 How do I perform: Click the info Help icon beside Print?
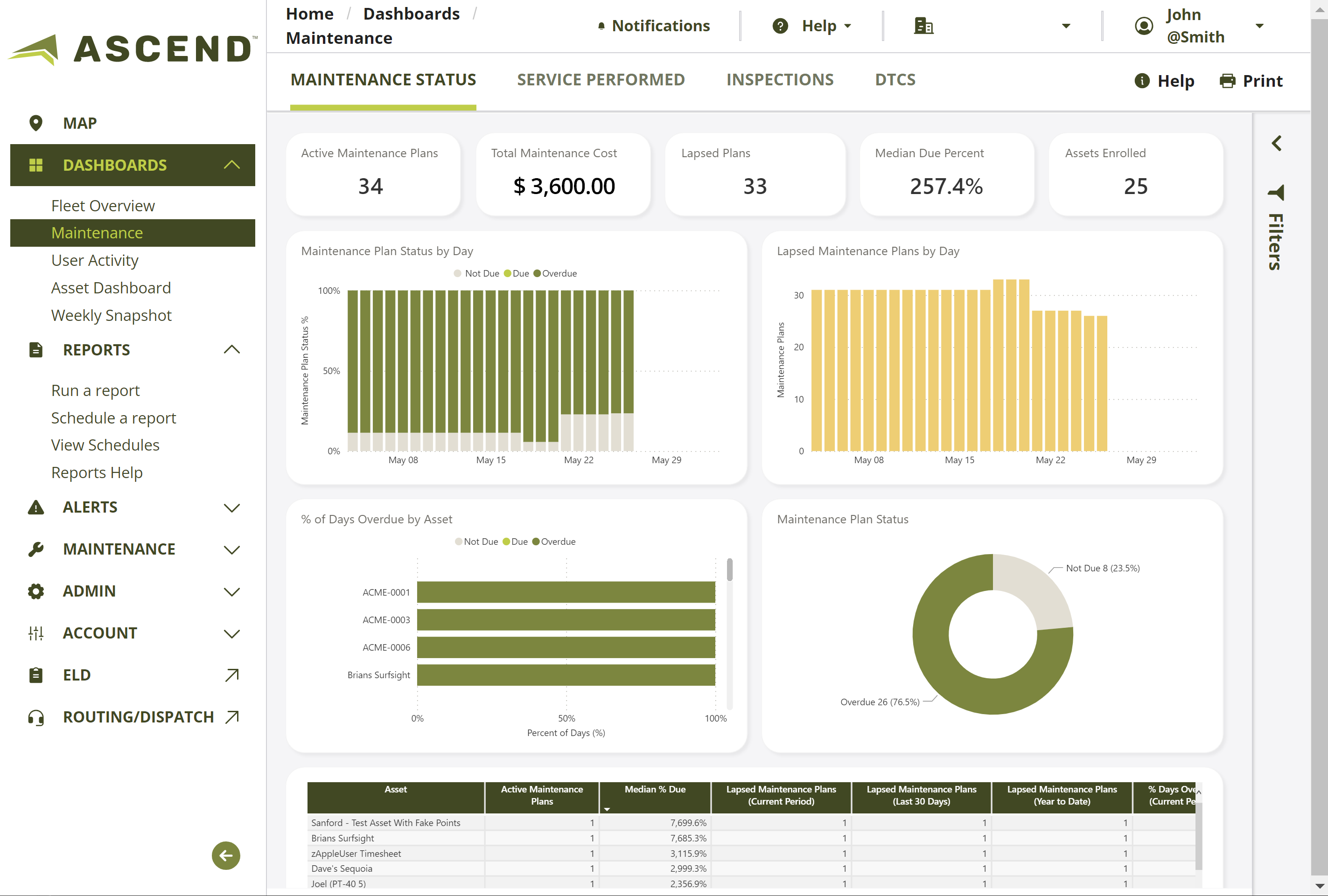click(x=1141, y=81)
